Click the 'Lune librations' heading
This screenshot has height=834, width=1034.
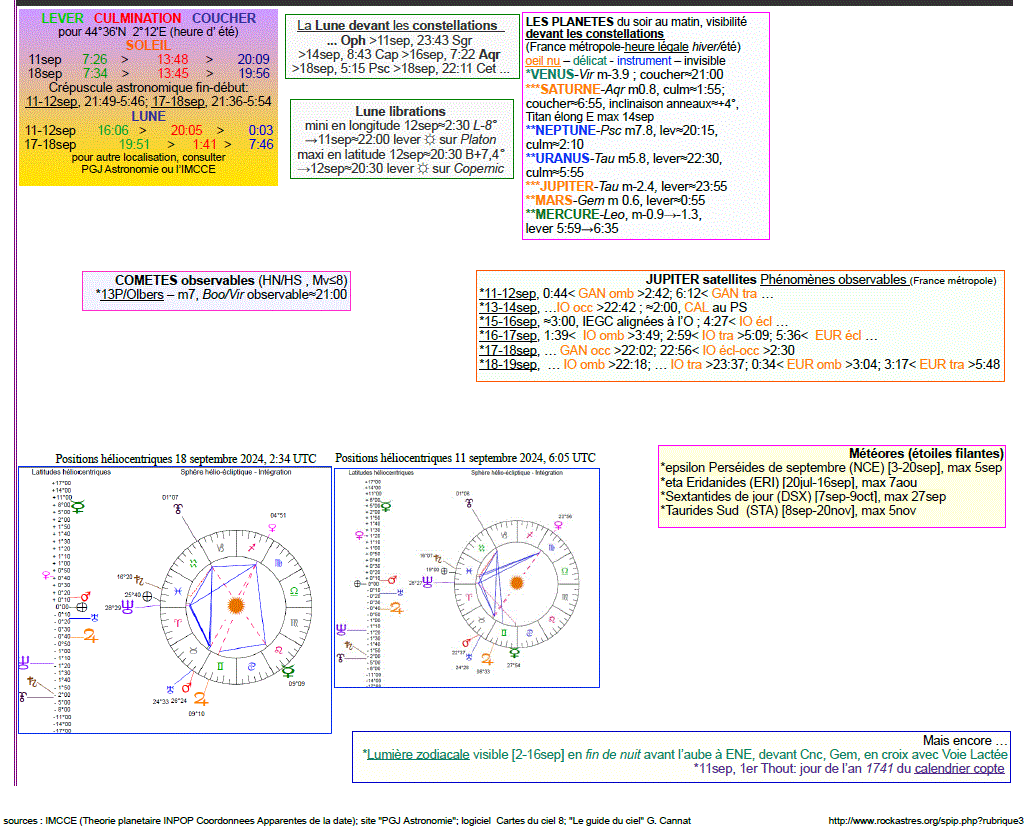[400, 111]
